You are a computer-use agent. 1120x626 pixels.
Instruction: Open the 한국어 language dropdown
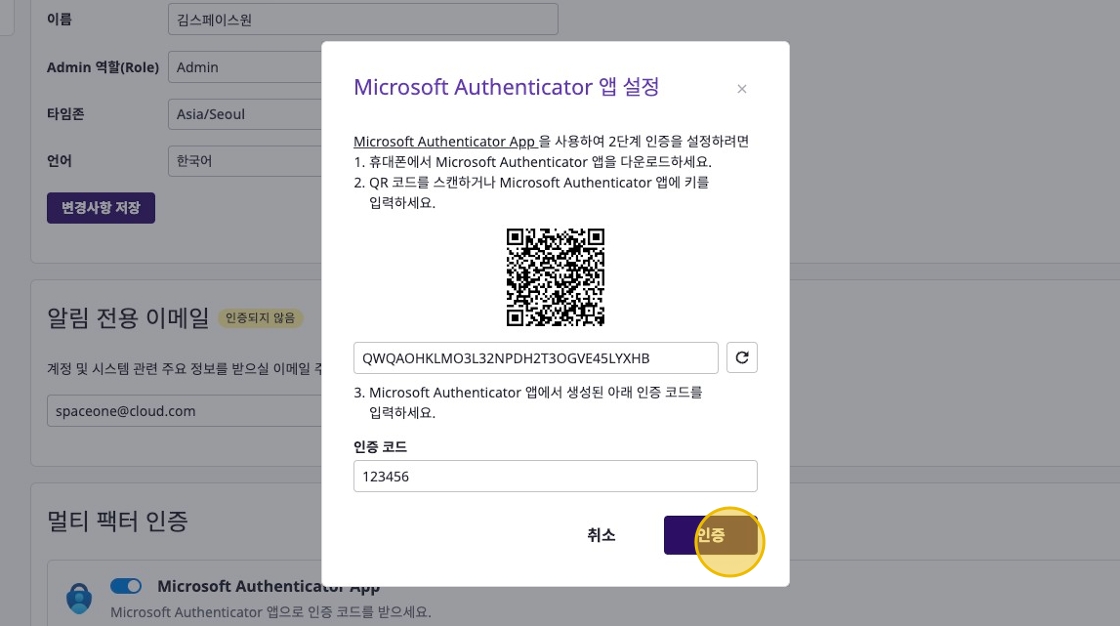[245, 161]
